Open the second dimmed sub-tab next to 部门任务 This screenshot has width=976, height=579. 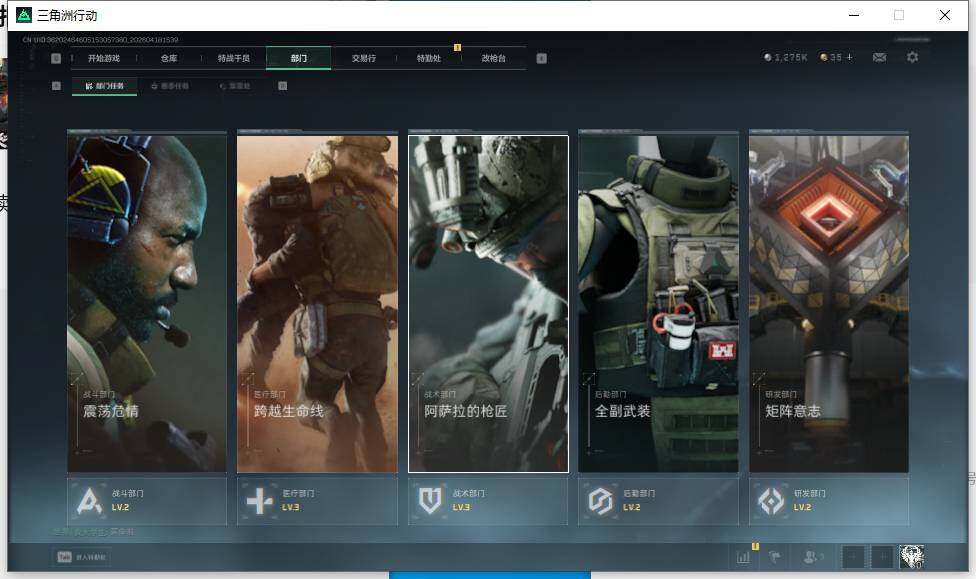(170, 86)
